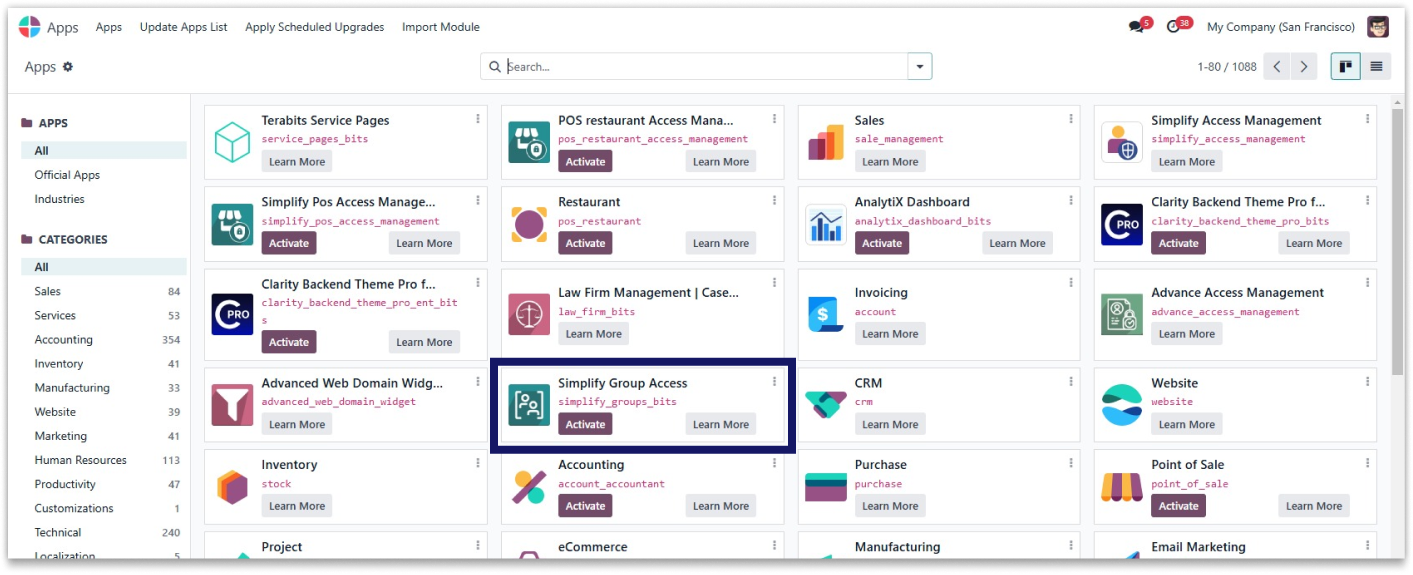Click the Inventory app icon

tap(232, 487)
